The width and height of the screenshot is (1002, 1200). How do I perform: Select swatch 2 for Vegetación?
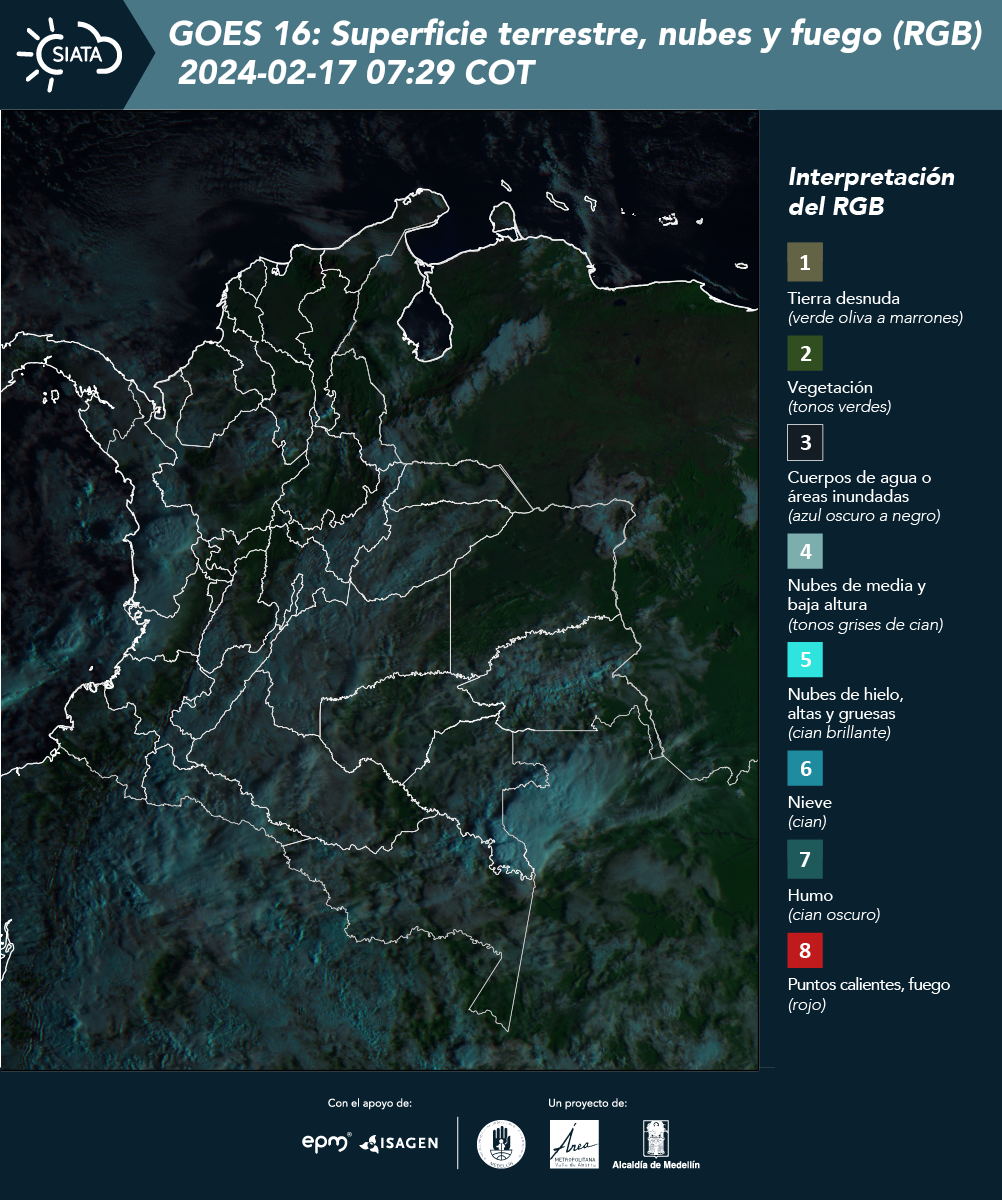tap(805, 353)
